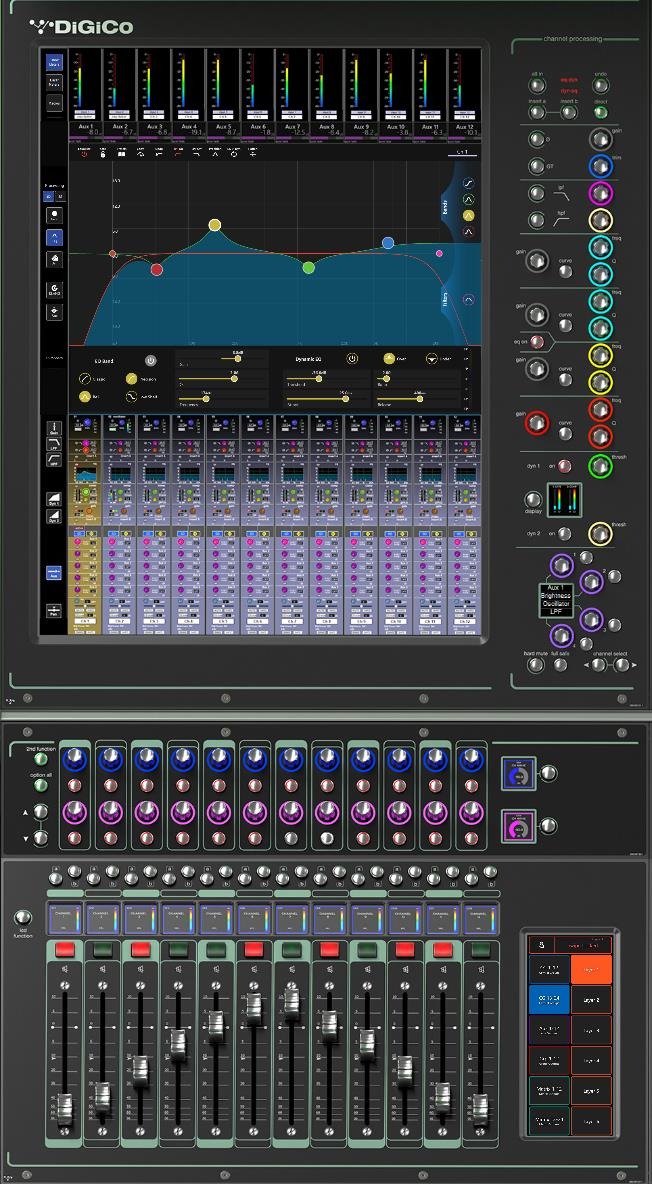652x1184 pixels.
Task: Click the lpf filter enable button
Action: pyautogui.click(x=536, y=193)
